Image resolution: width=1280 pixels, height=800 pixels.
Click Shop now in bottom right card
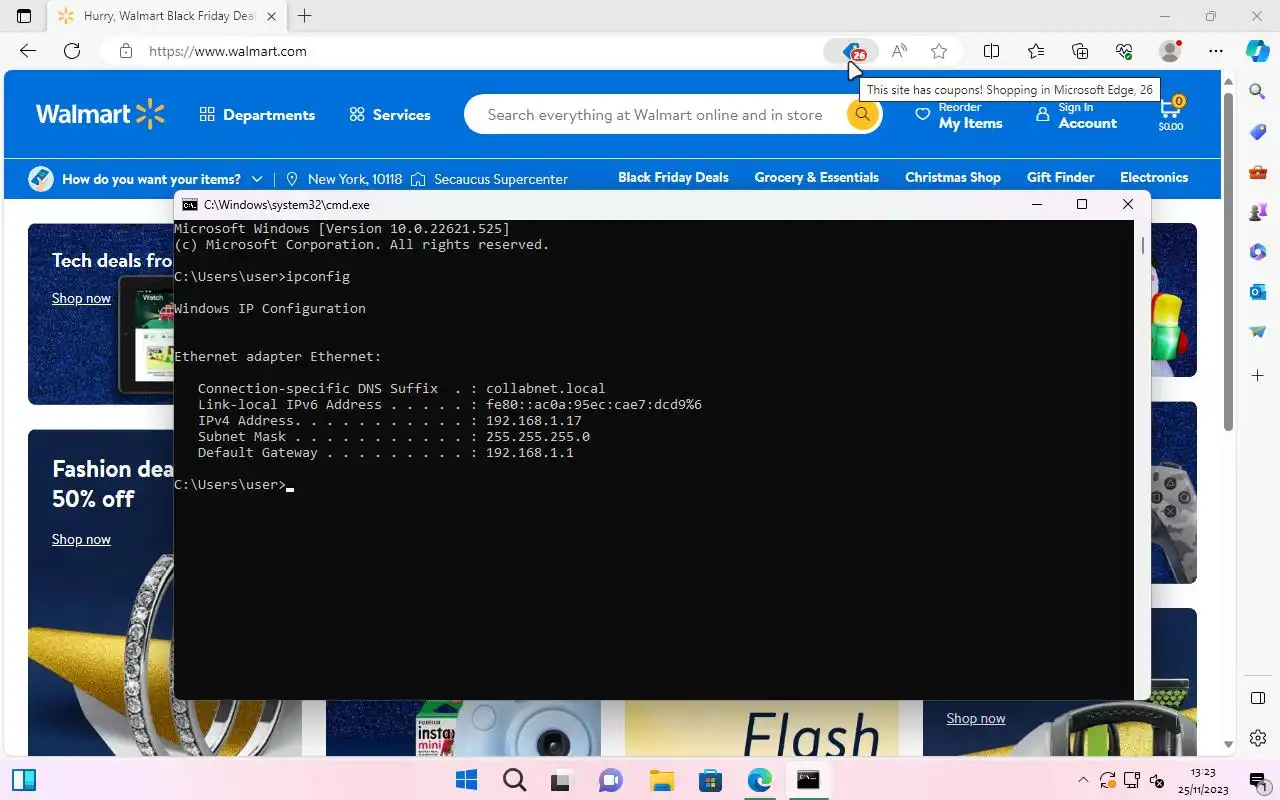pos(976,718)
